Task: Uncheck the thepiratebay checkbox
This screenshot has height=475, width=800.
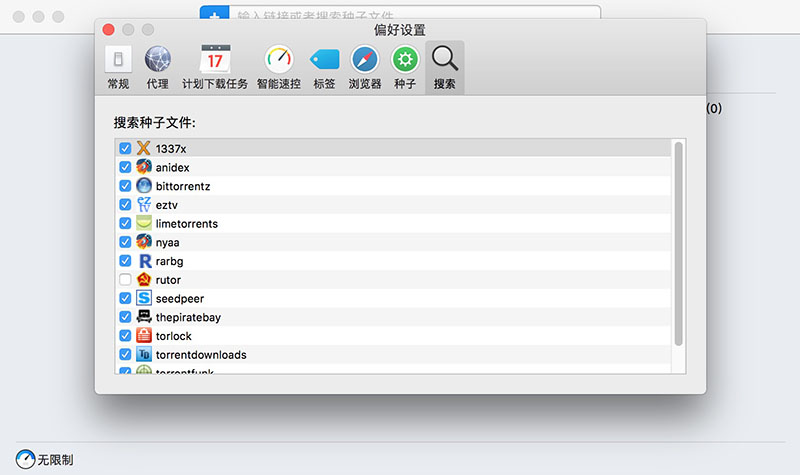Action: (x=125, y=317)
